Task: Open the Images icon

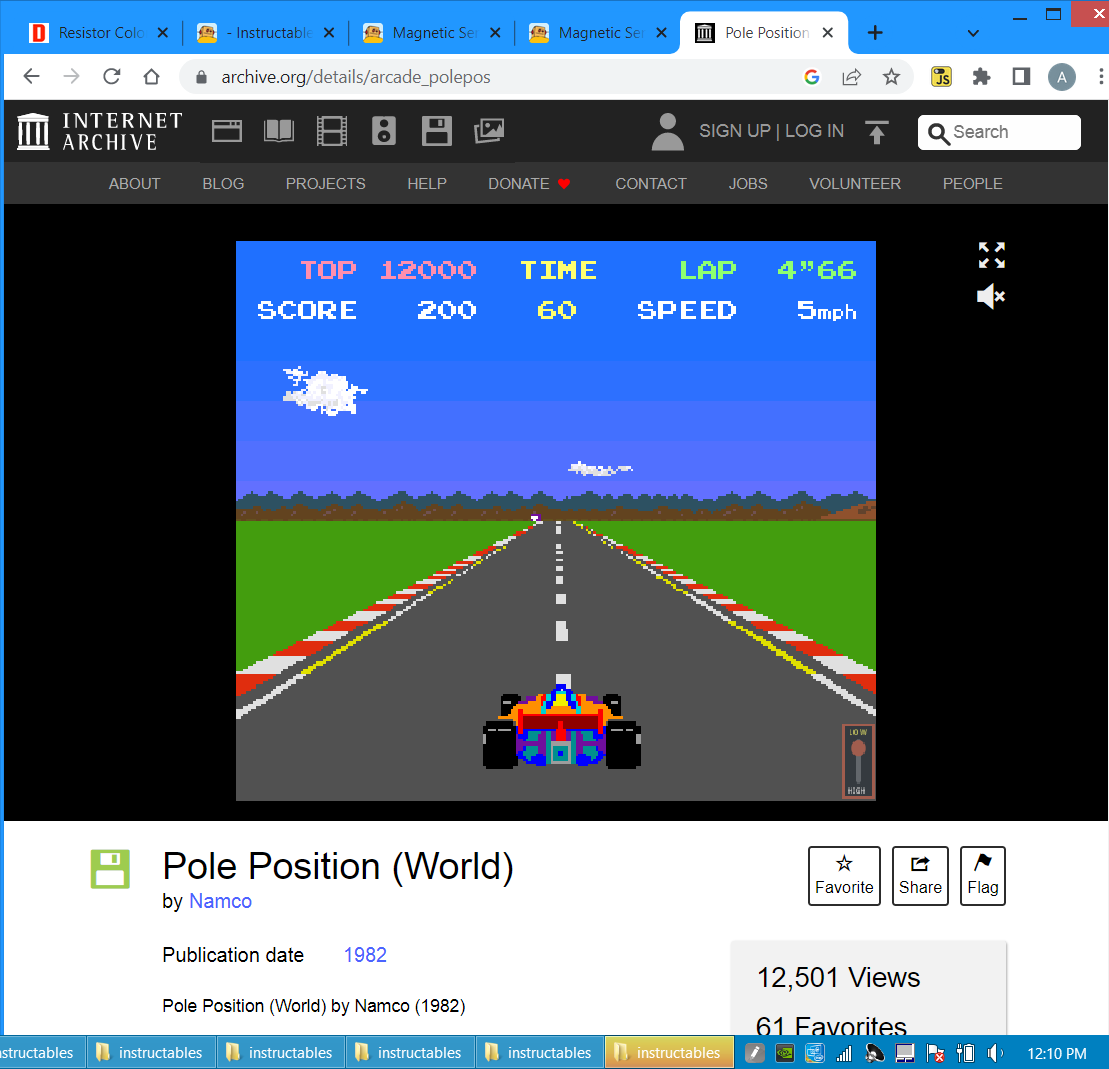Action: click(x=489, y=132)
